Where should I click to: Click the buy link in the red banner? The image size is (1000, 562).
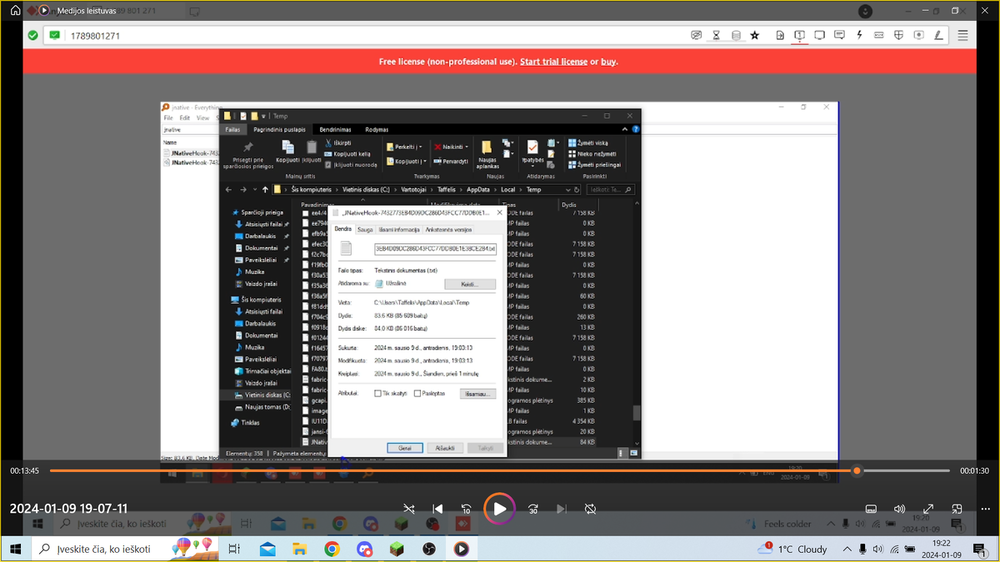tap(608, 62)
